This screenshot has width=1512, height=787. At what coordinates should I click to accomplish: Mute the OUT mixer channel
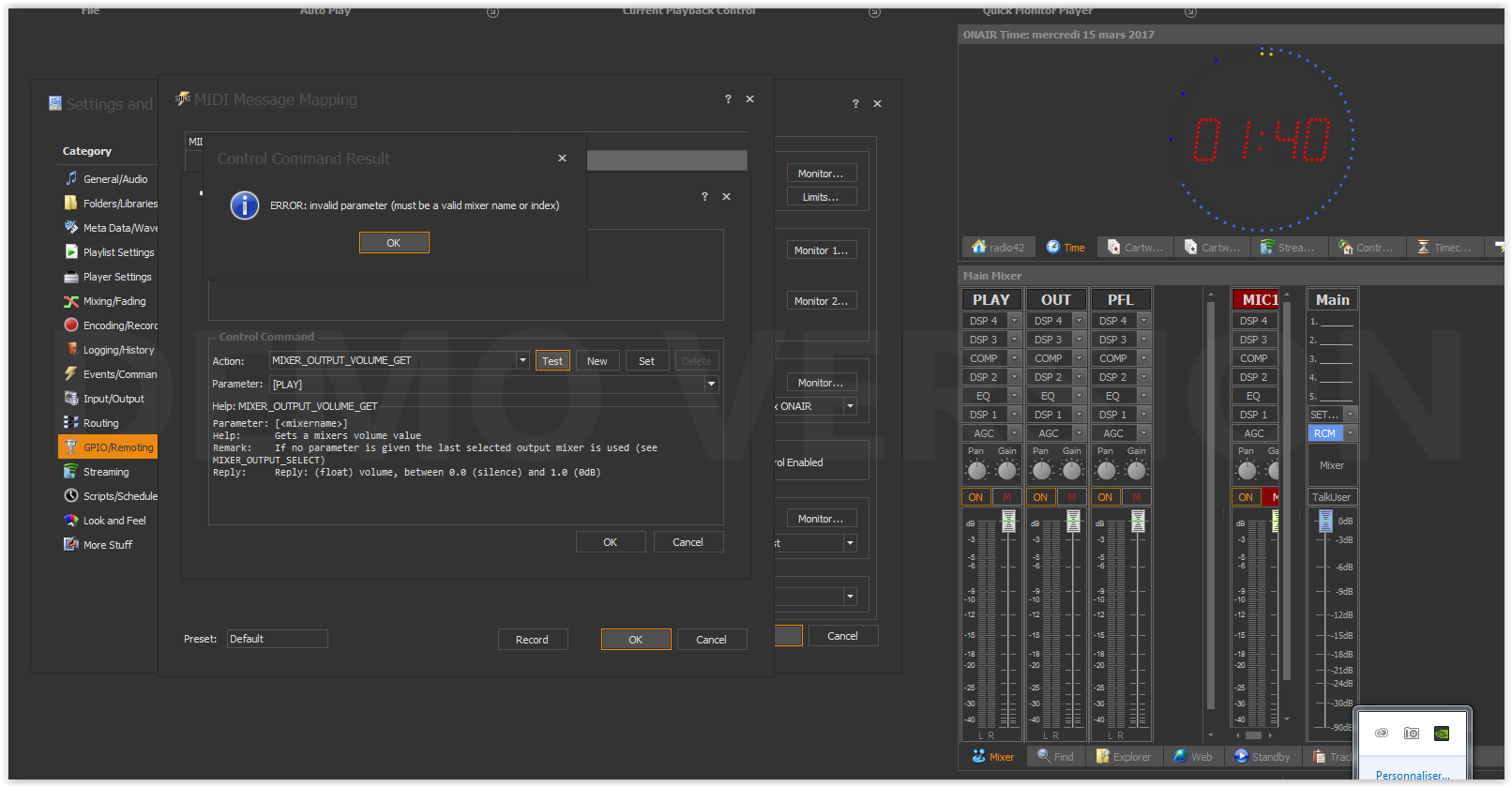[x=1071, y=497]
